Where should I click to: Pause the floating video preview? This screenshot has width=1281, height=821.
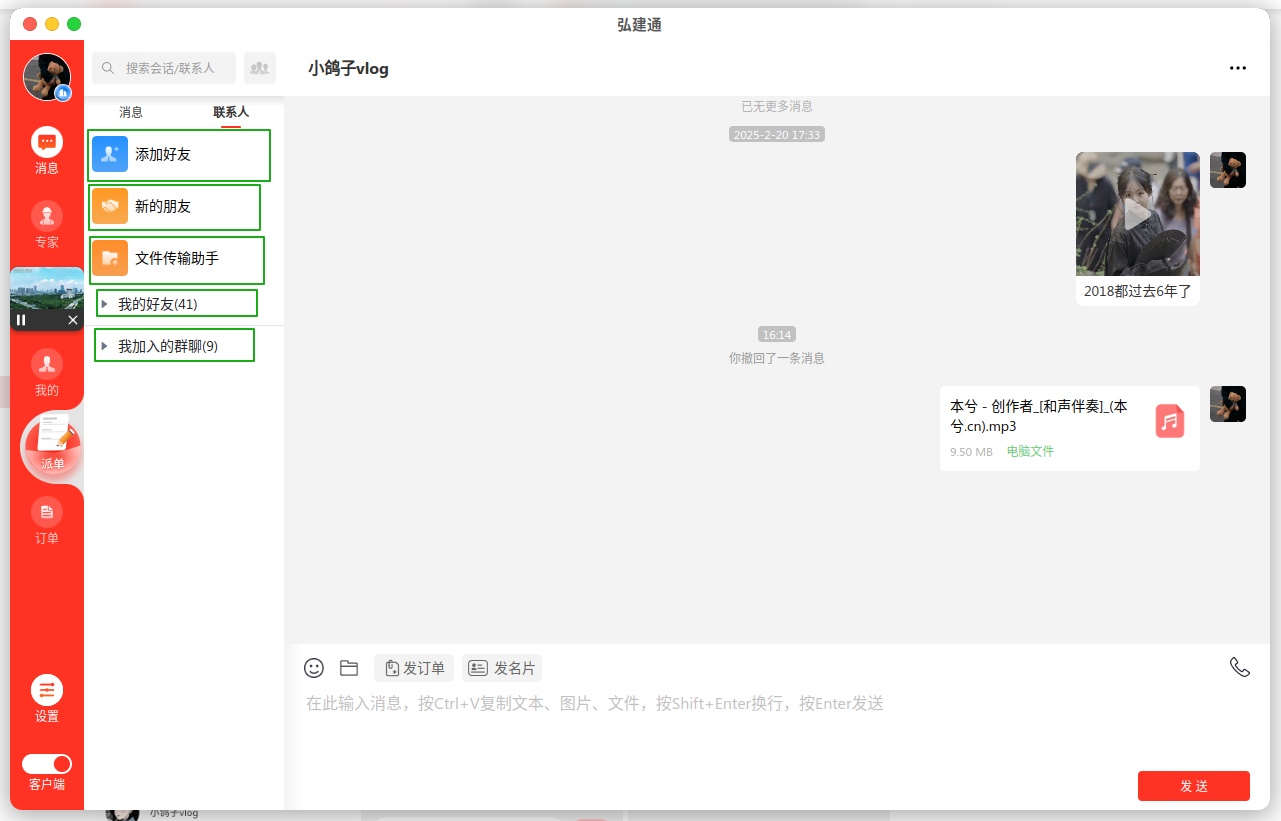21,320
